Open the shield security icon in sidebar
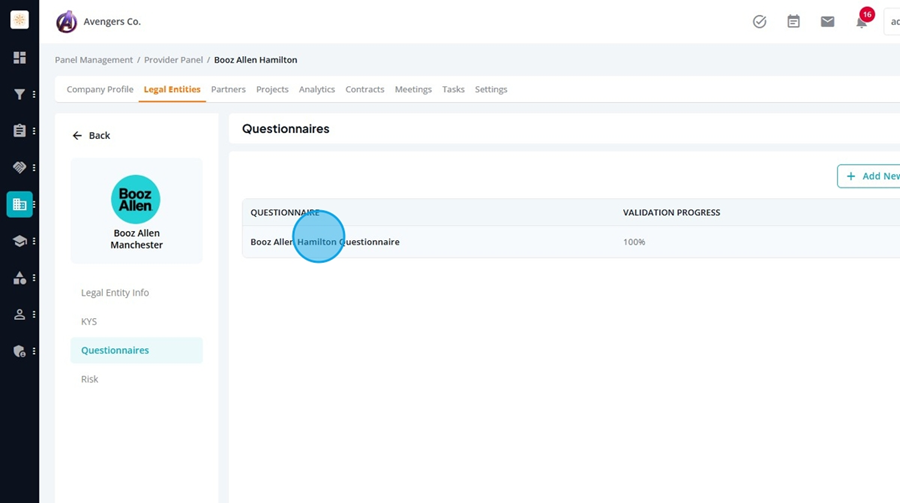The width and height of the screenshot is (900, 503). point(20,351)
